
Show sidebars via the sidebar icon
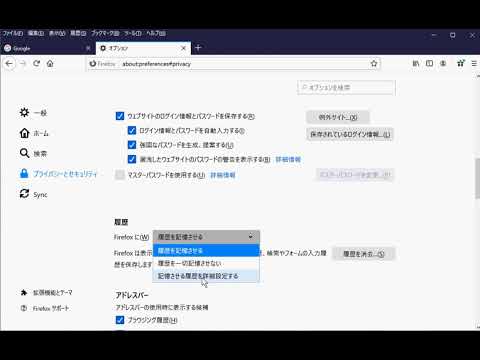pyautogui.click(x=430, y=63)
